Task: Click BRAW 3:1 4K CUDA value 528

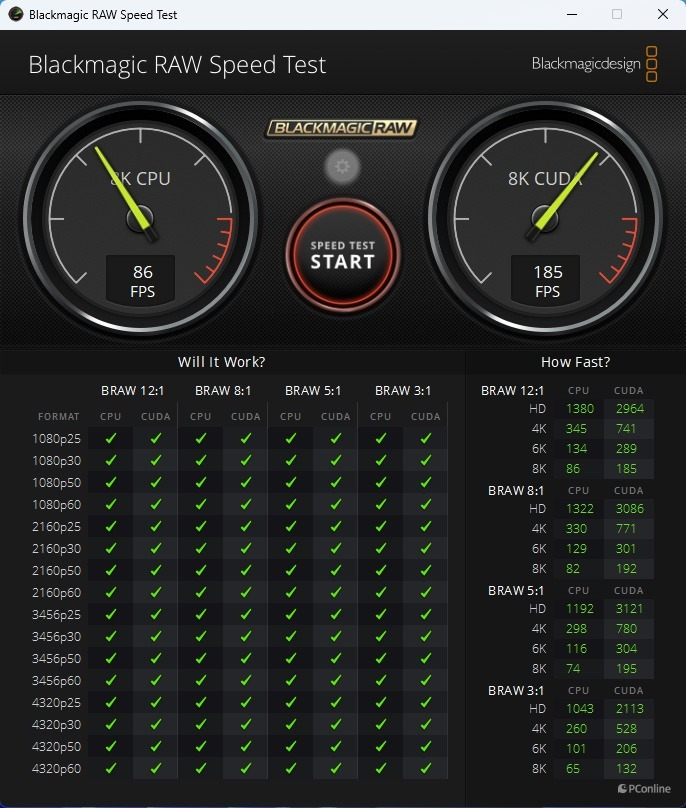Action: point(626,729)
